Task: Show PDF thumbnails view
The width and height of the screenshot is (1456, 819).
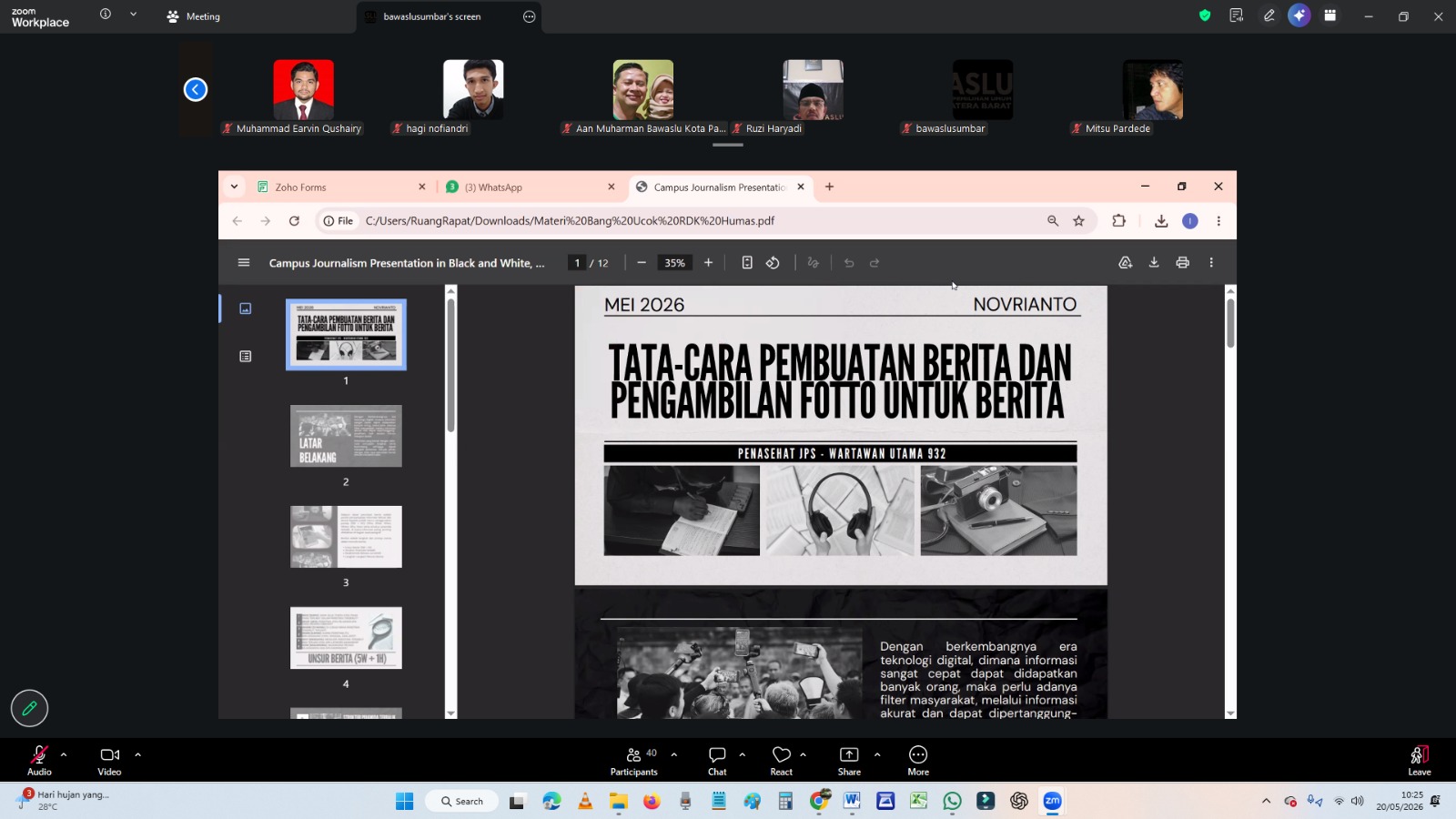Action: [245, 308]
